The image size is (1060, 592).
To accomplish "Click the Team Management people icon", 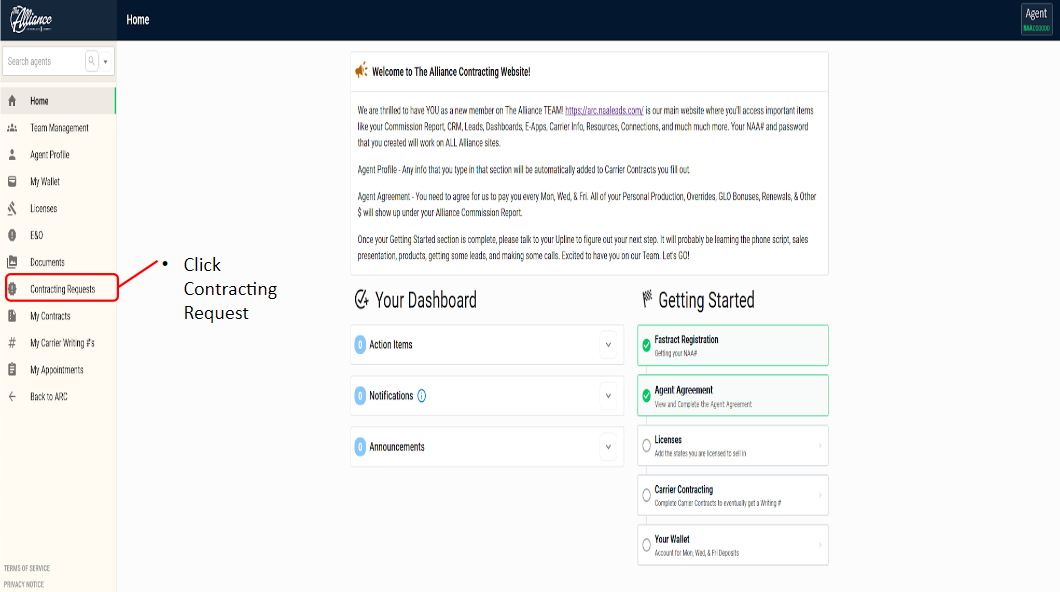I will point(12,128).
